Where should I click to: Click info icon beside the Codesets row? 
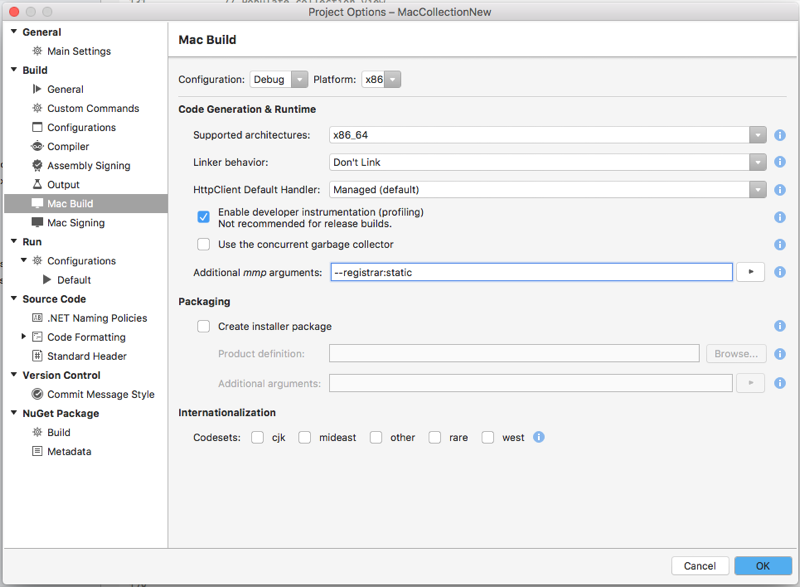point(538,437)
